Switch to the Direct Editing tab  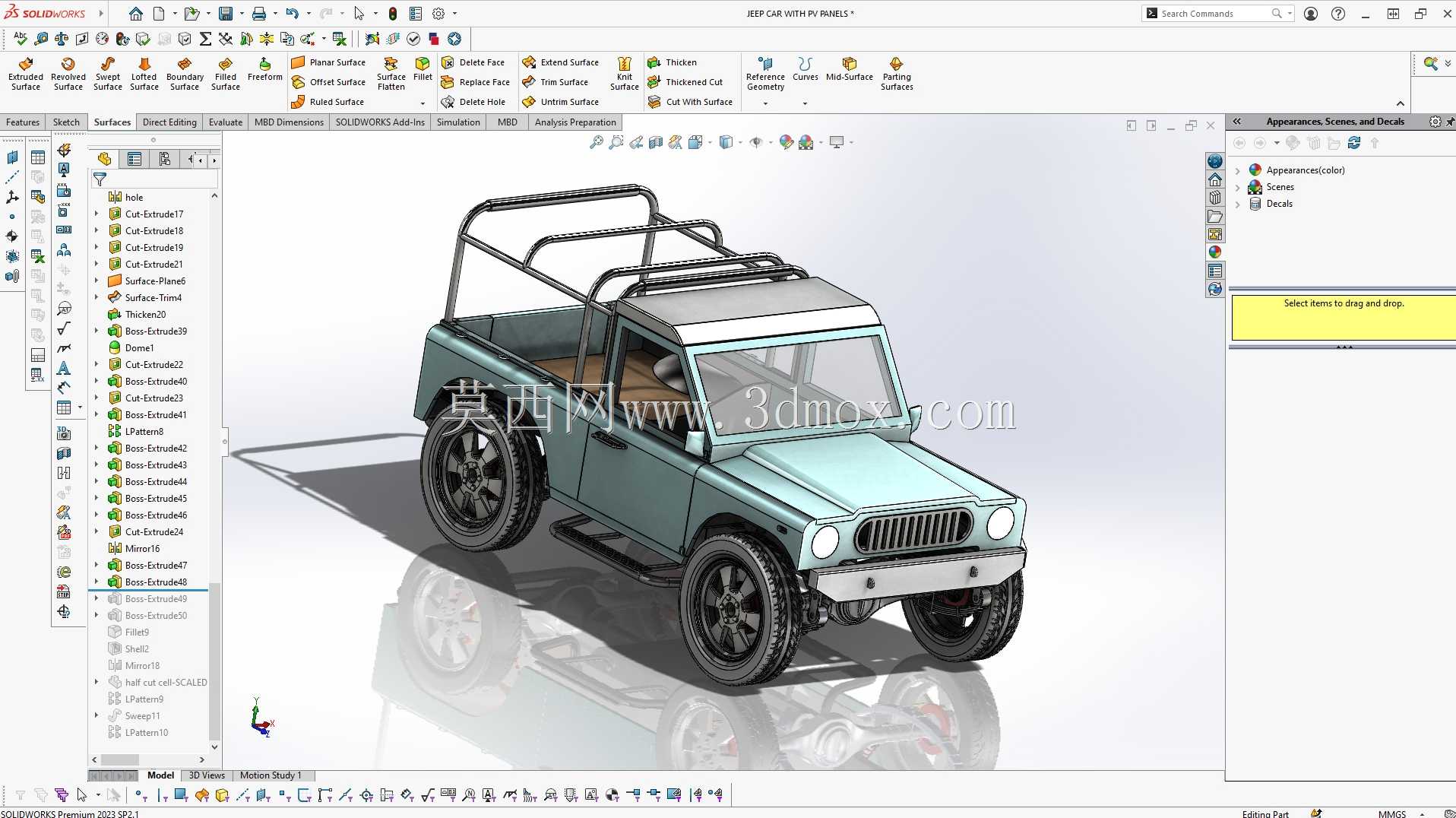[x=169, y=122]
